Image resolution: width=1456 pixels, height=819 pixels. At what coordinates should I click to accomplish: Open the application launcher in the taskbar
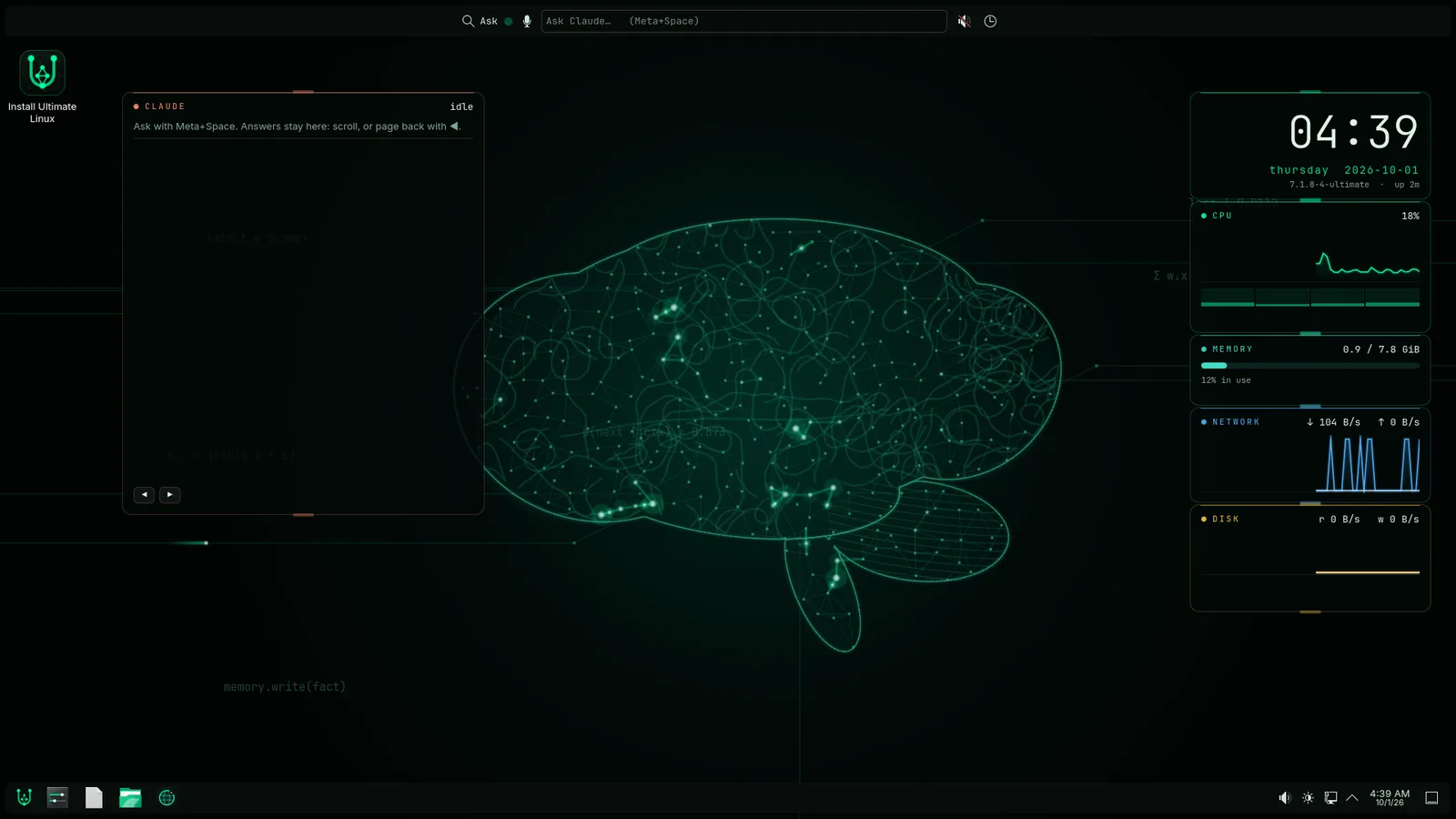point(25,798)
